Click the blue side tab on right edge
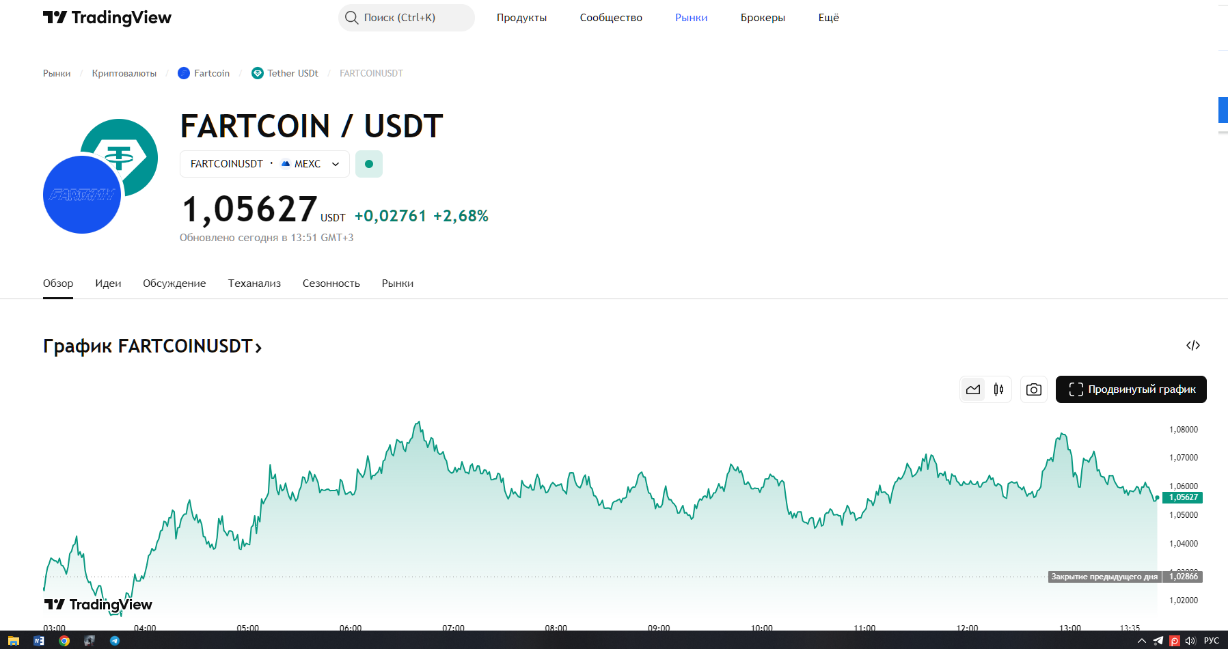The width and height of the screenshot is (1228, 649). tap(1222, 110)
